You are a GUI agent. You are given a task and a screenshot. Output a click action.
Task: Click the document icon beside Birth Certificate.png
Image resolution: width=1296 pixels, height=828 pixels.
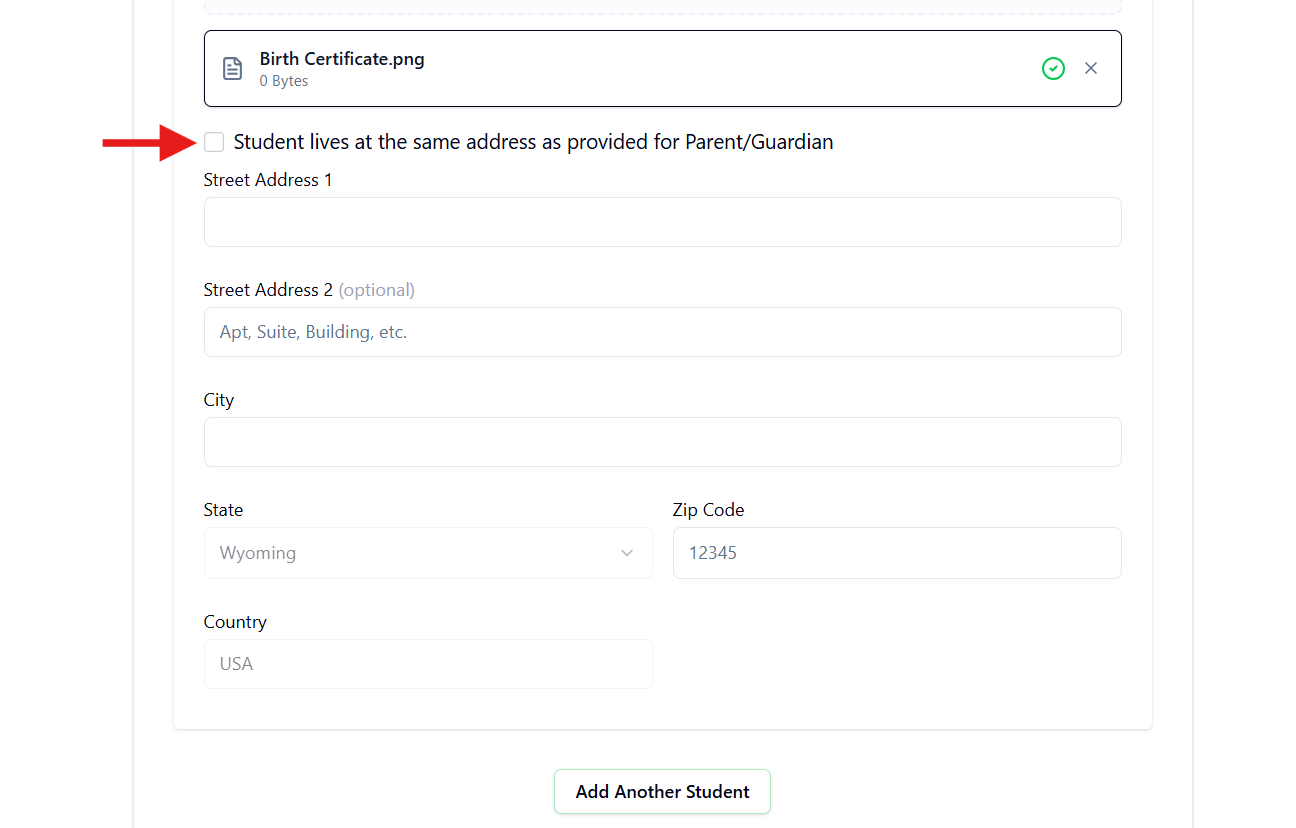click(x=232, y=68)
